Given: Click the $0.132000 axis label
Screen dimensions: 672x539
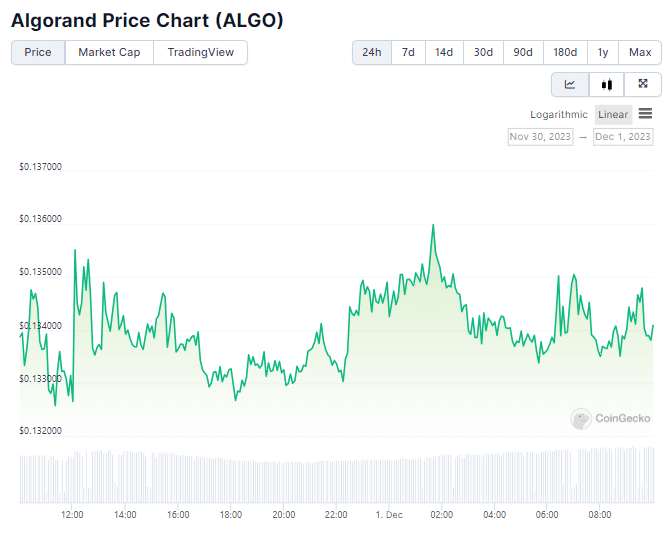Looking at the screenshot, I should point(40,431).
